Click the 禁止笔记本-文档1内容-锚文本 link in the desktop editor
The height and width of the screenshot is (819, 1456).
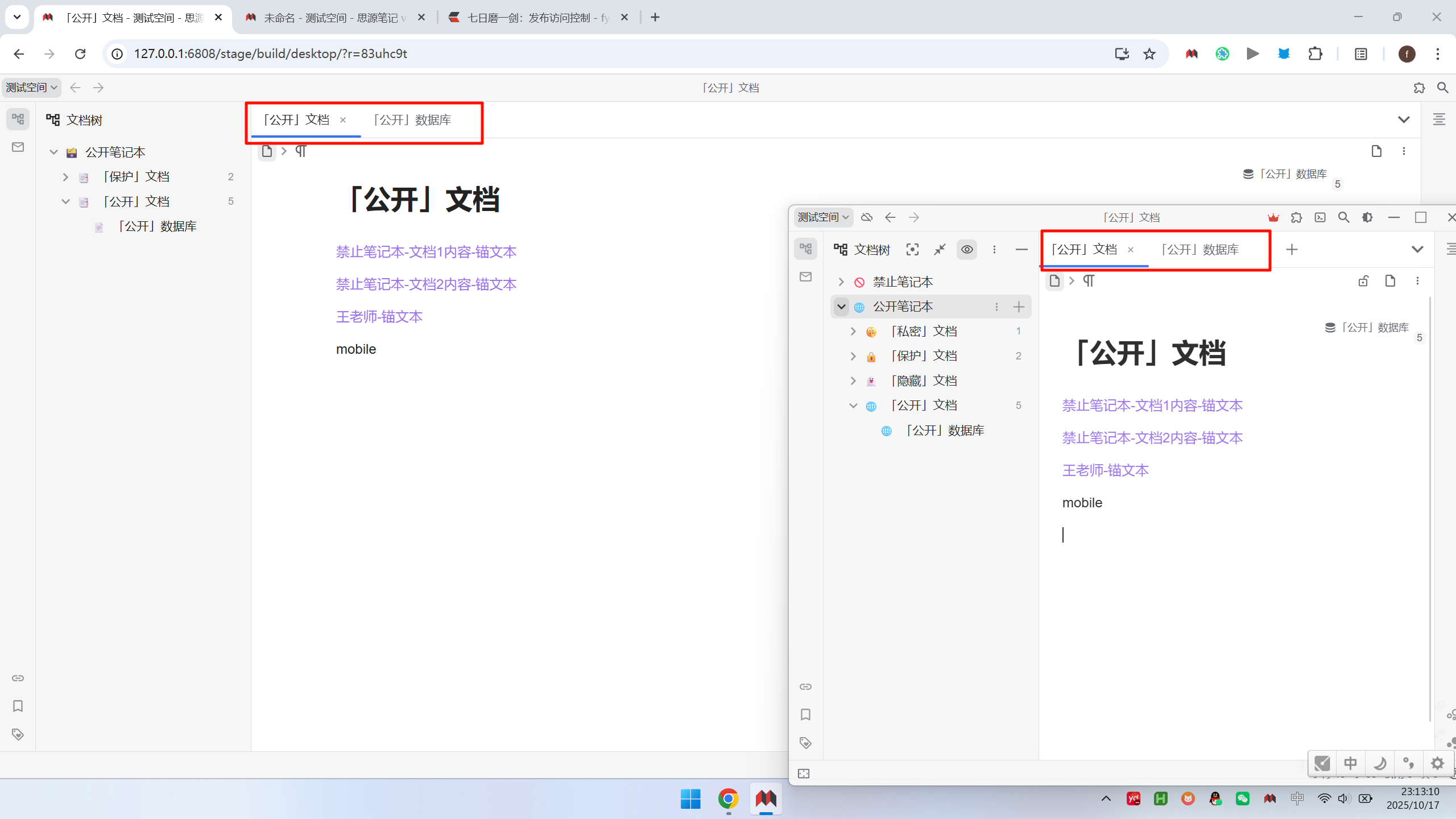(1152, 406)
